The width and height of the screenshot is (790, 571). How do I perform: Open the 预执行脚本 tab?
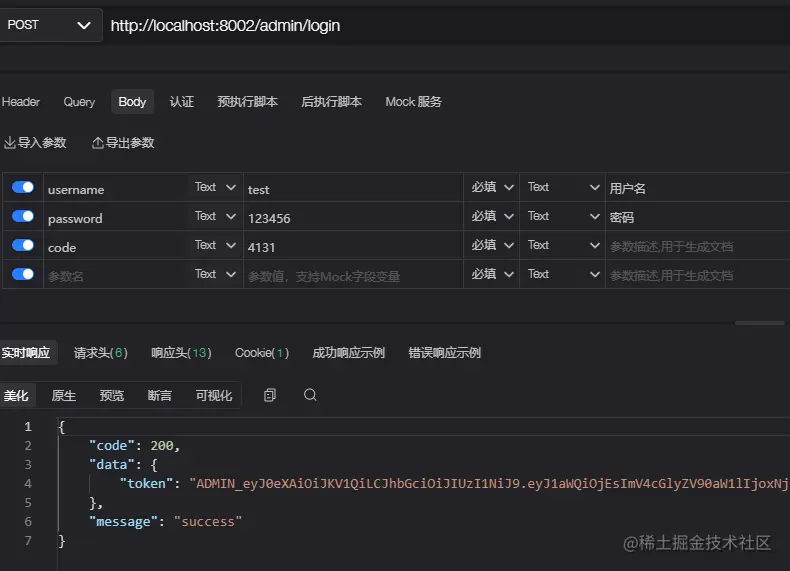pyautogui.click(x=247, y=102)
